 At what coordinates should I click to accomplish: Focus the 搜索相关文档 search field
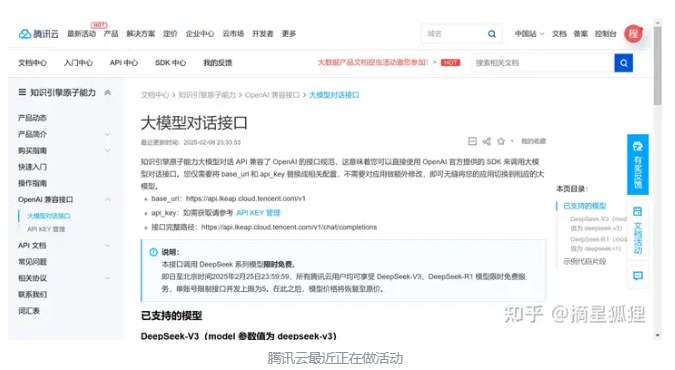pos(542,63)
